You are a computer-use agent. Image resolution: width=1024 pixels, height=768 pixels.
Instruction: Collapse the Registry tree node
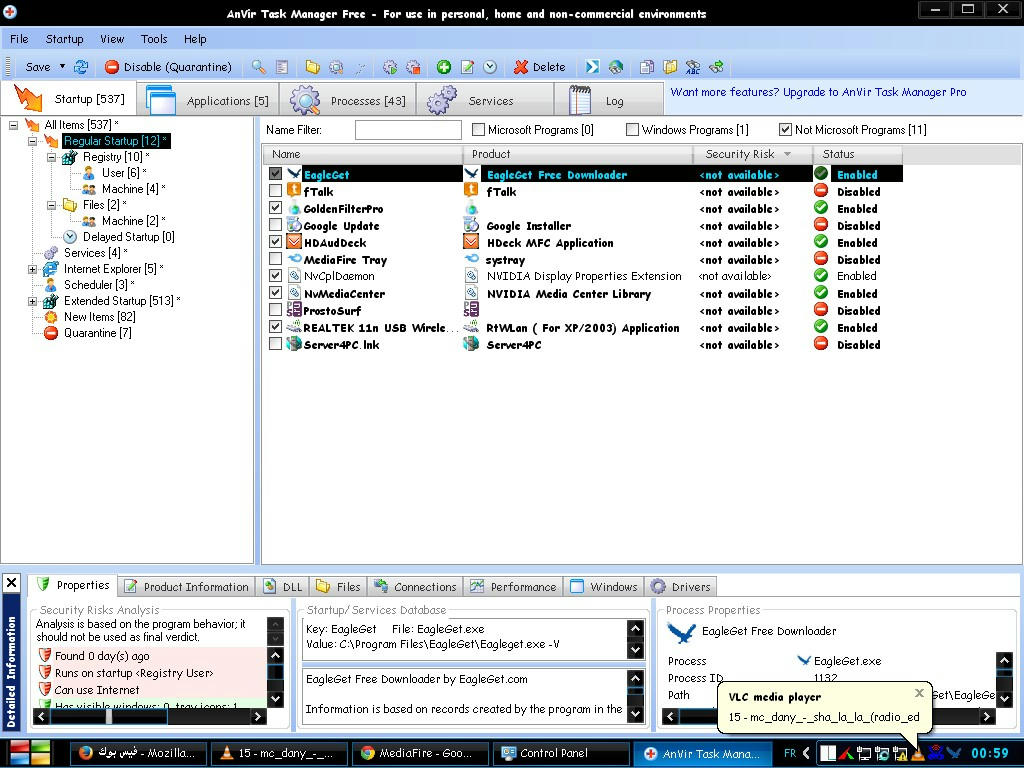[x=52, y=157]
